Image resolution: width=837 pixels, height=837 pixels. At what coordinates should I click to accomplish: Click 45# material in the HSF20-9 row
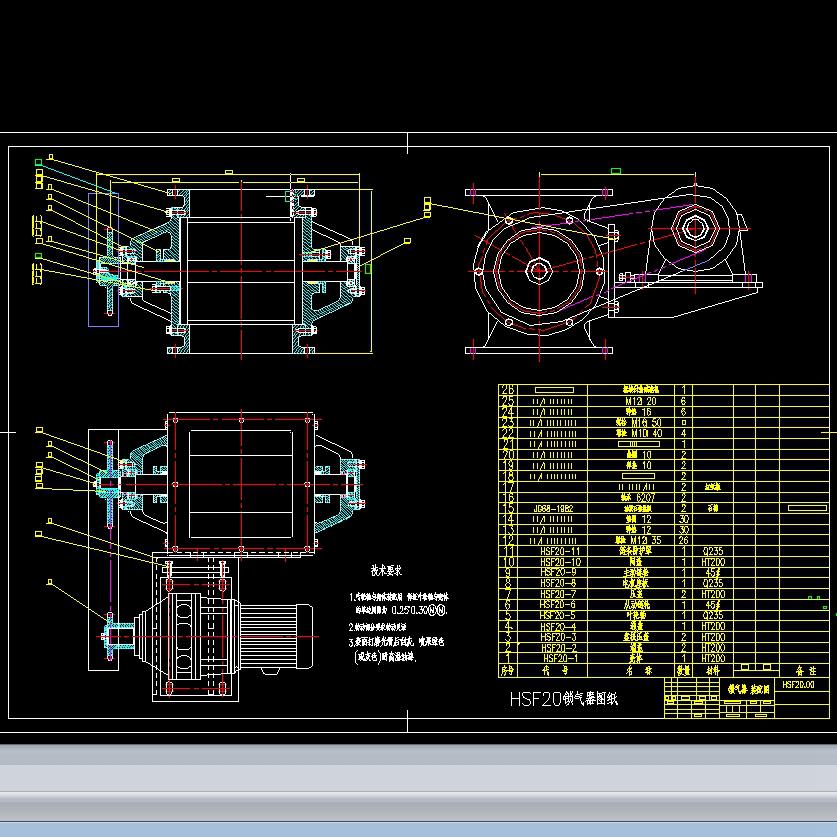click(713, 572)
